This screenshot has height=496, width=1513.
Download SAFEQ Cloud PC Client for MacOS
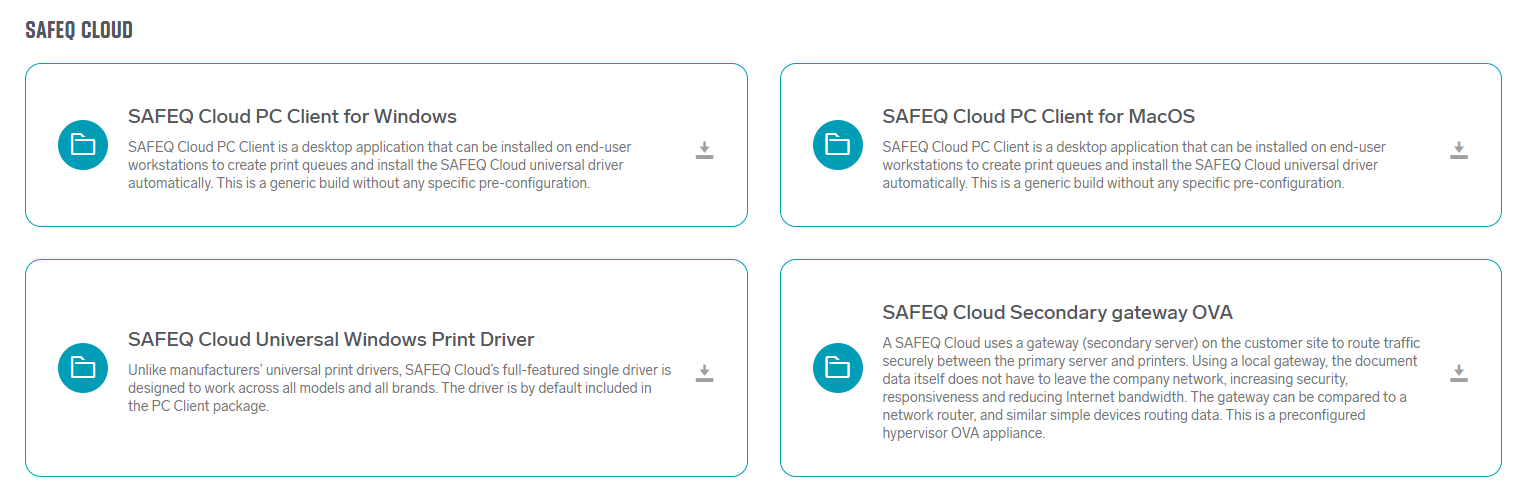click(1458, 151)
